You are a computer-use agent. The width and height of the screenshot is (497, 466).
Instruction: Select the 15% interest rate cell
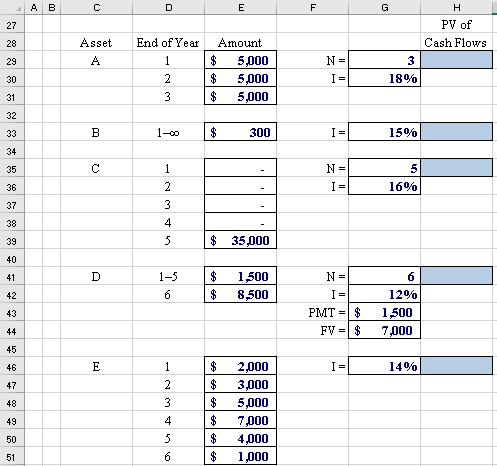pos(385,132)
